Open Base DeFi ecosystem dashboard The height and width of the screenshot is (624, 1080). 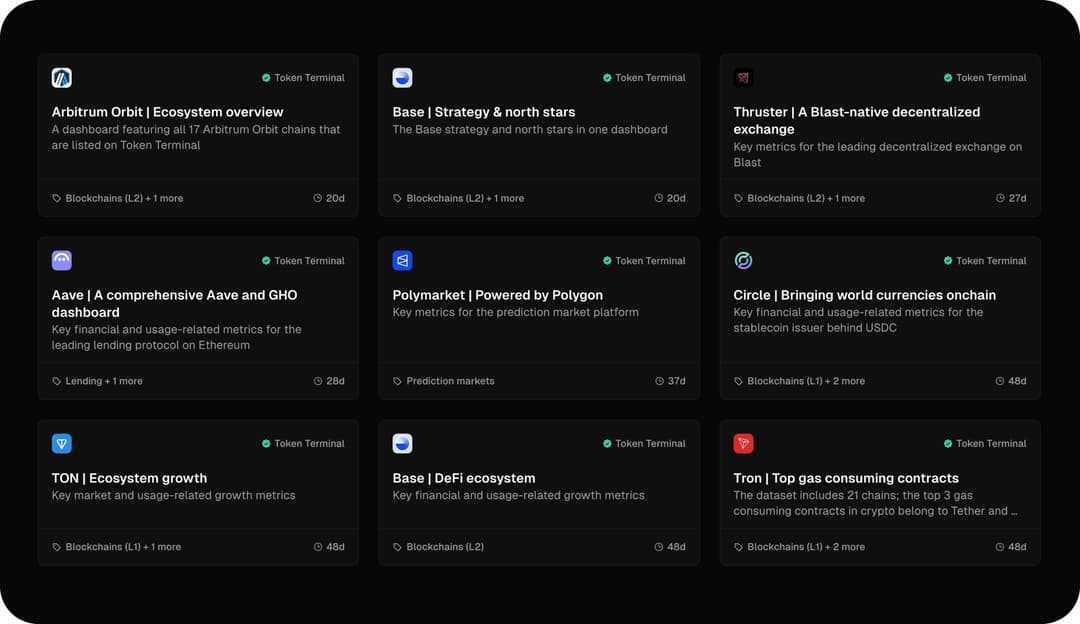(x=464, y=478)
